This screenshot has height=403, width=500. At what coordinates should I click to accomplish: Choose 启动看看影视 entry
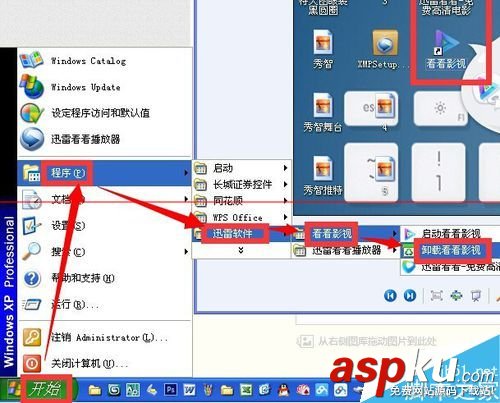[450, 234]
